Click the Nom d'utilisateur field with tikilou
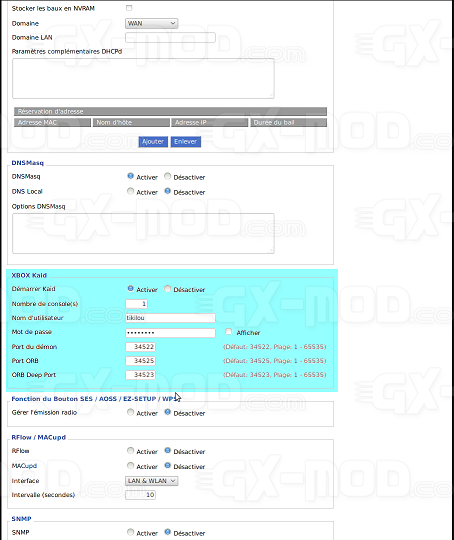Image resolution: width=454 pixels, height=540 pixels. click(x=171, y=318)
